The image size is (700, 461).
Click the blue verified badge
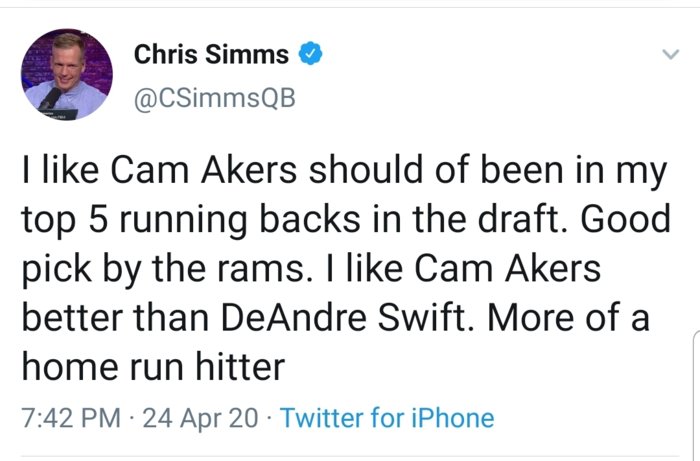pos(313,56)
